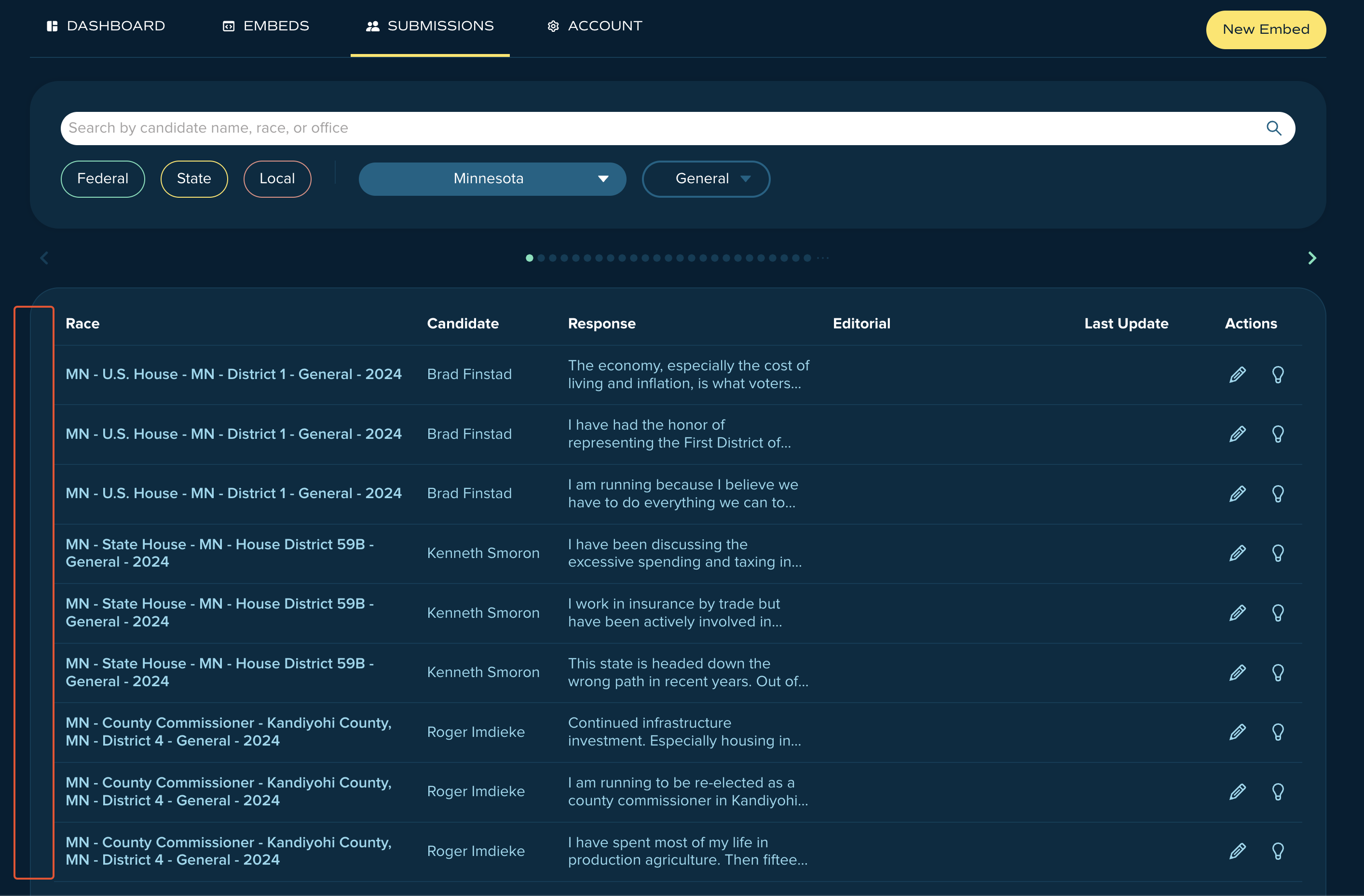Screen dimensions: 1364x896
Task: Click Kenneth Smoron in the 'work in insurance' row
Action: (x=483, y=613)
